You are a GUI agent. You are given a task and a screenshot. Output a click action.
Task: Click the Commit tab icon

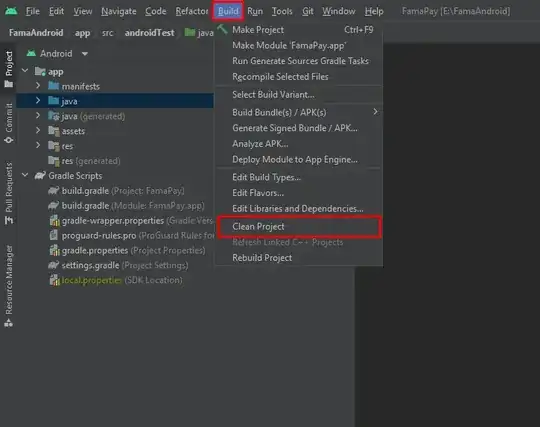click(x=9, y=140)
